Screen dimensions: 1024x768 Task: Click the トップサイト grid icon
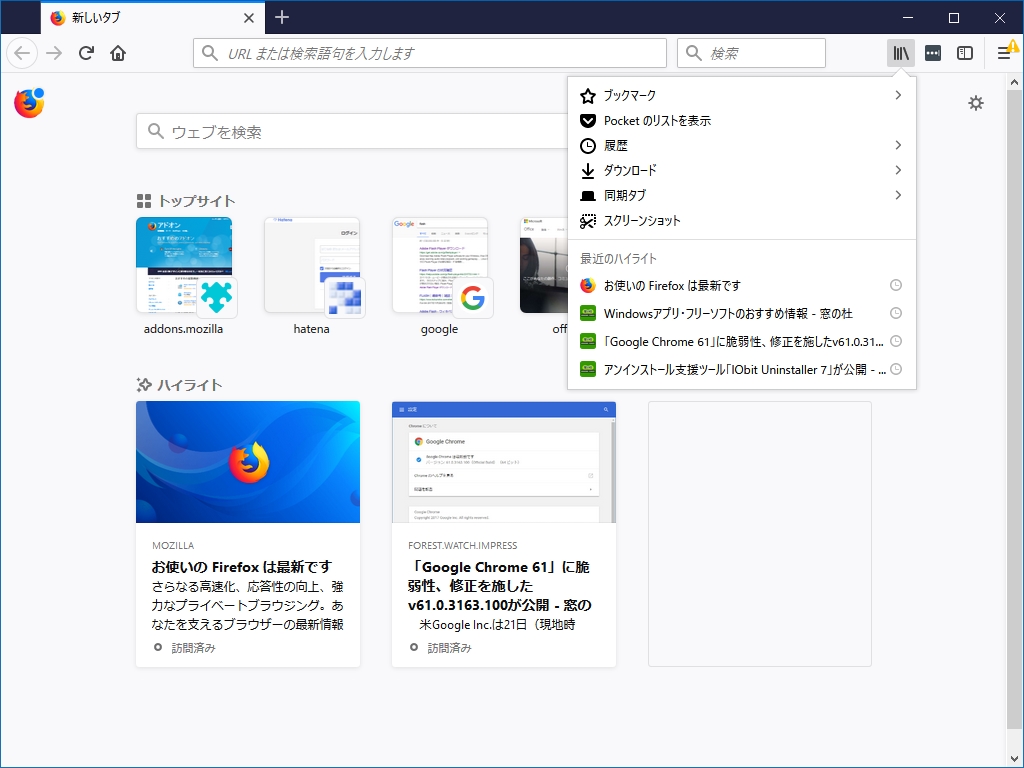point(144,201)
